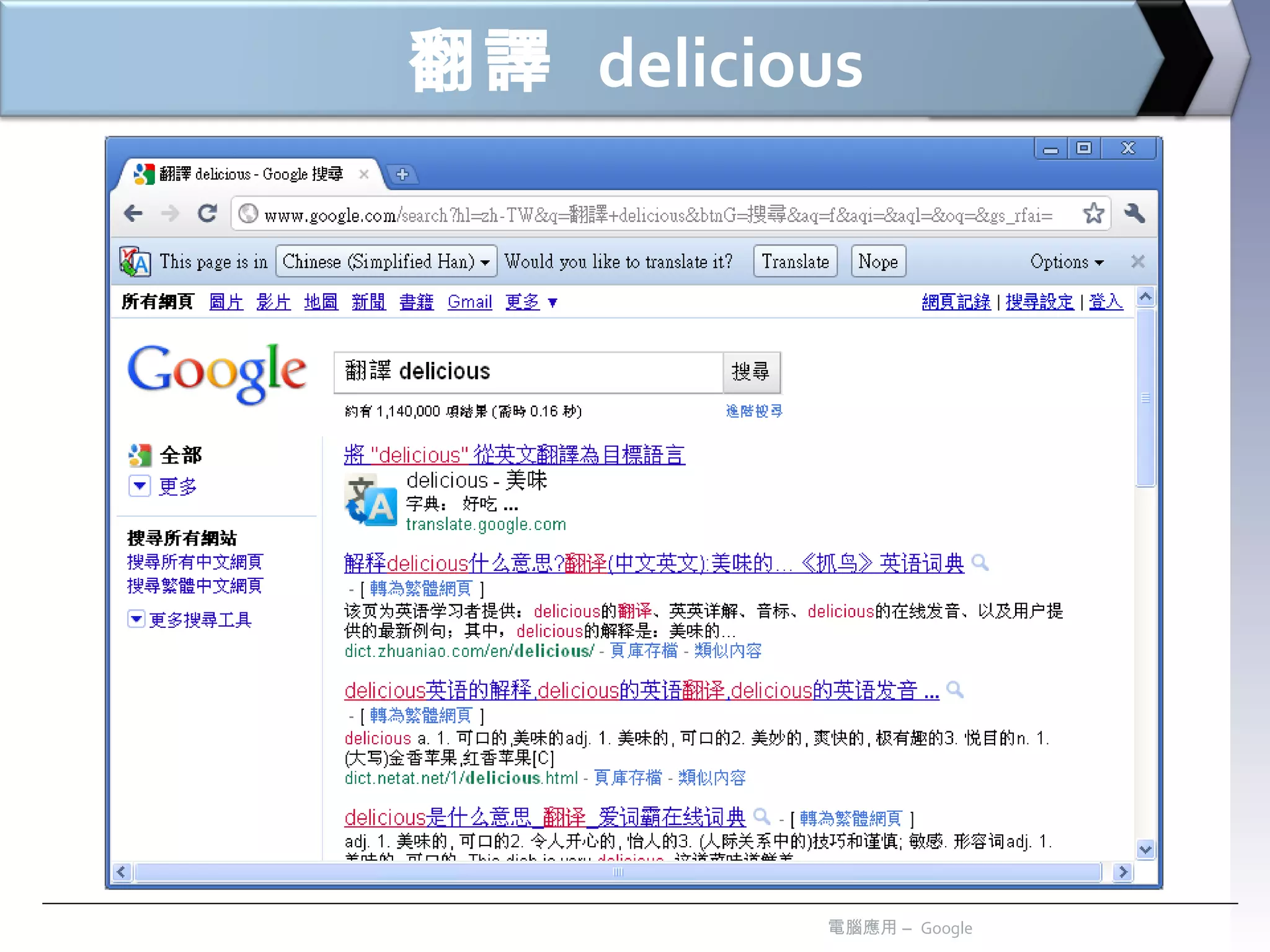Click horizontal scrollbar left arrow
The width and height of the screenshot is (1270, 952).
(121, 872)
